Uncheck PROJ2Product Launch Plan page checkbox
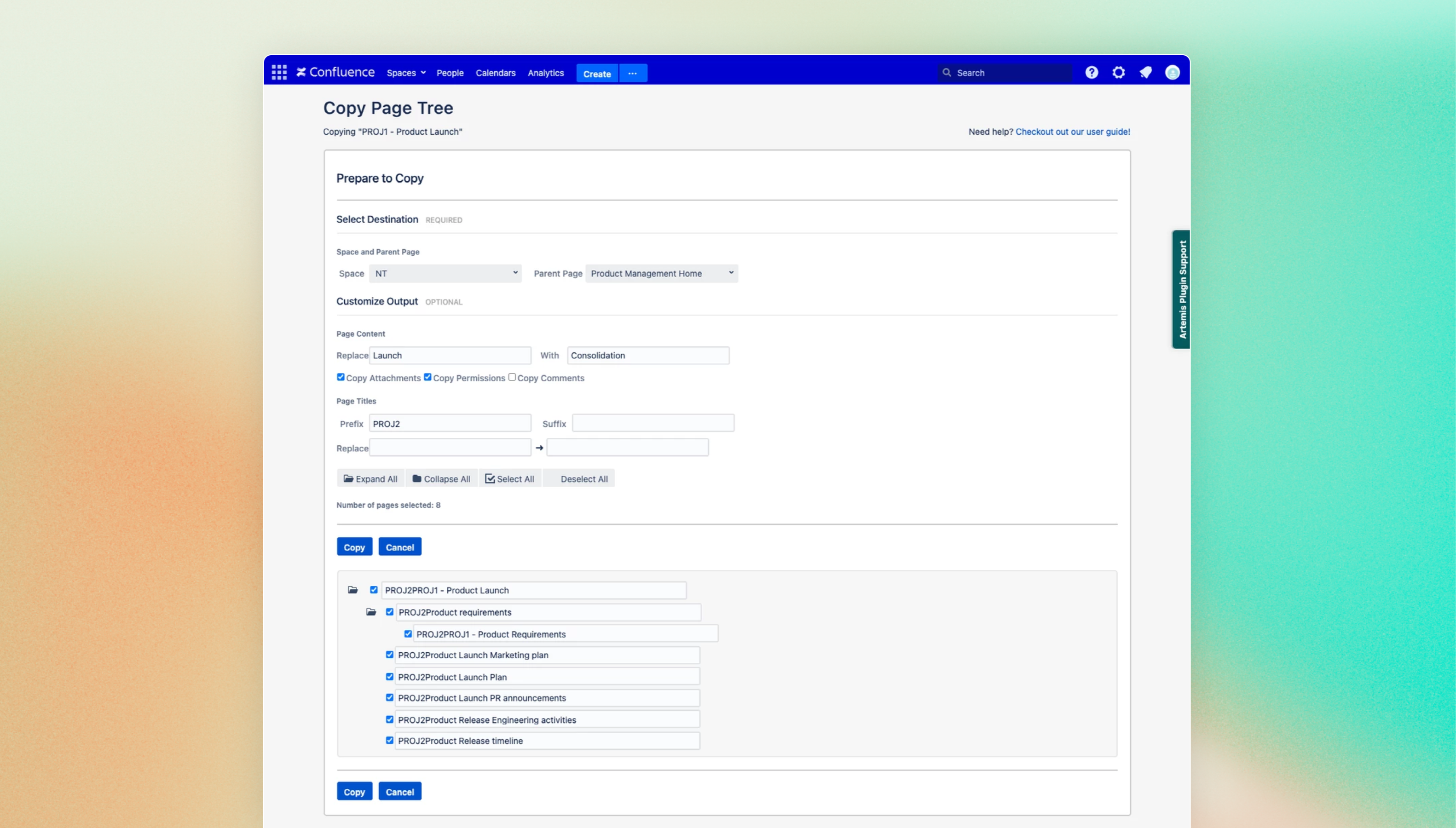Screen dimensions: 1456x828 390,677
